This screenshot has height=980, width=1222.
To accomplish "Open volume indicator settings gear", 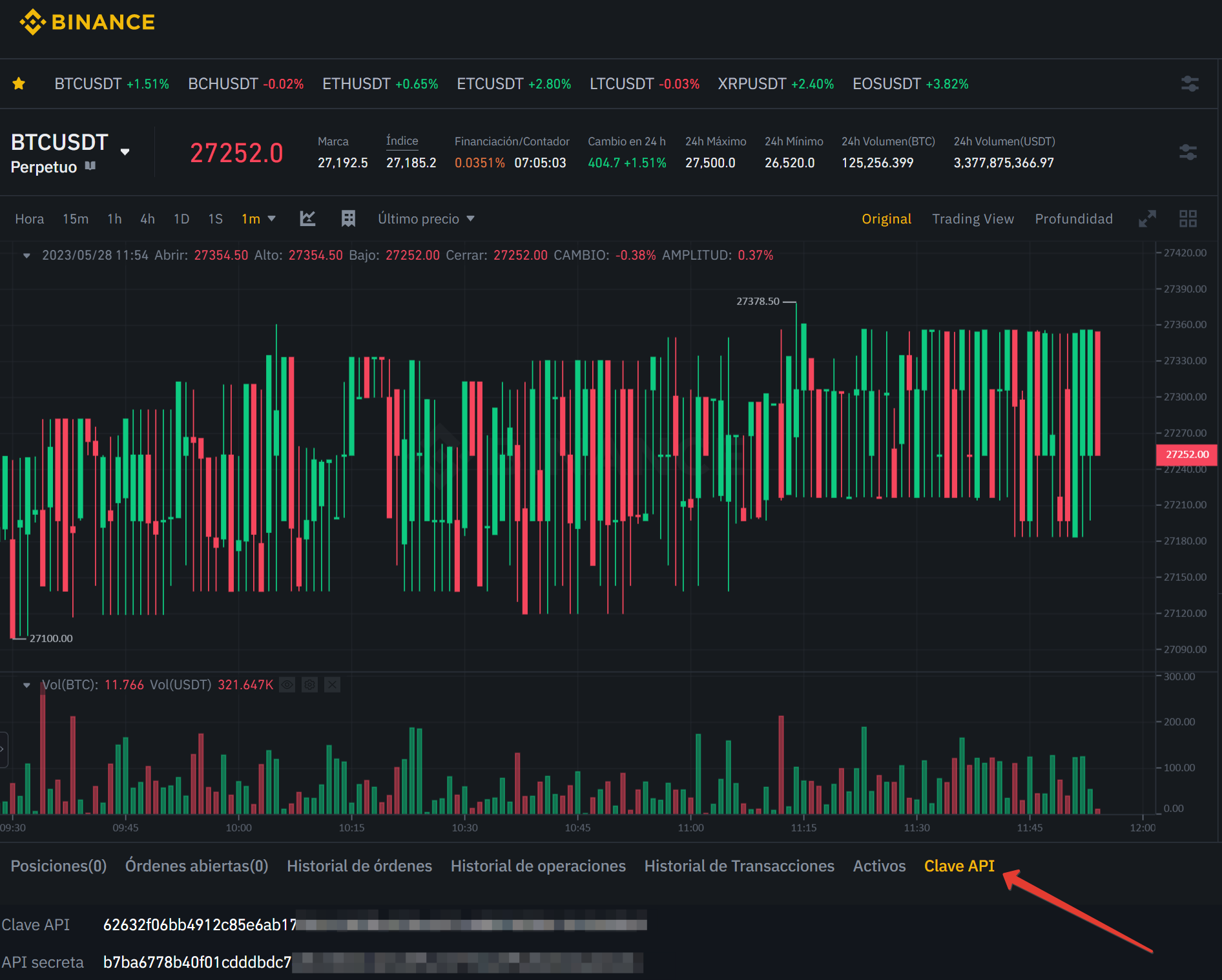I will pyautogui.click(x=310, y=685).
